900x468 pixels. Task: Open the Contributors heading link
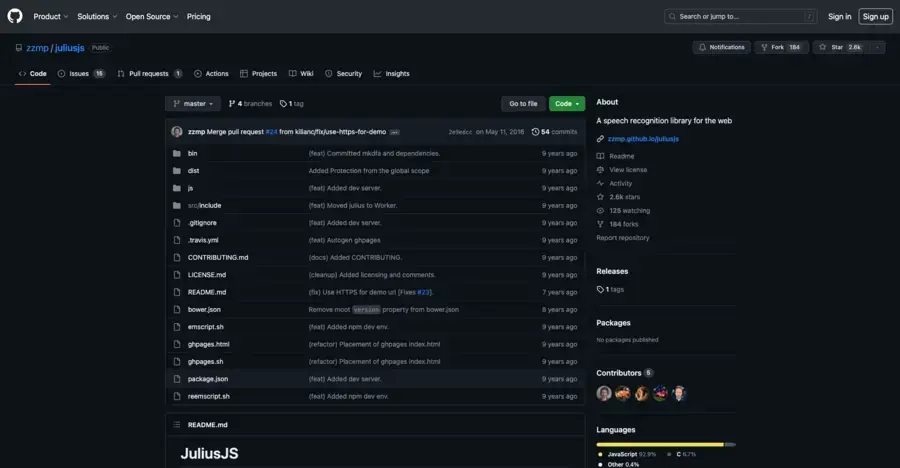coord(624,373)
